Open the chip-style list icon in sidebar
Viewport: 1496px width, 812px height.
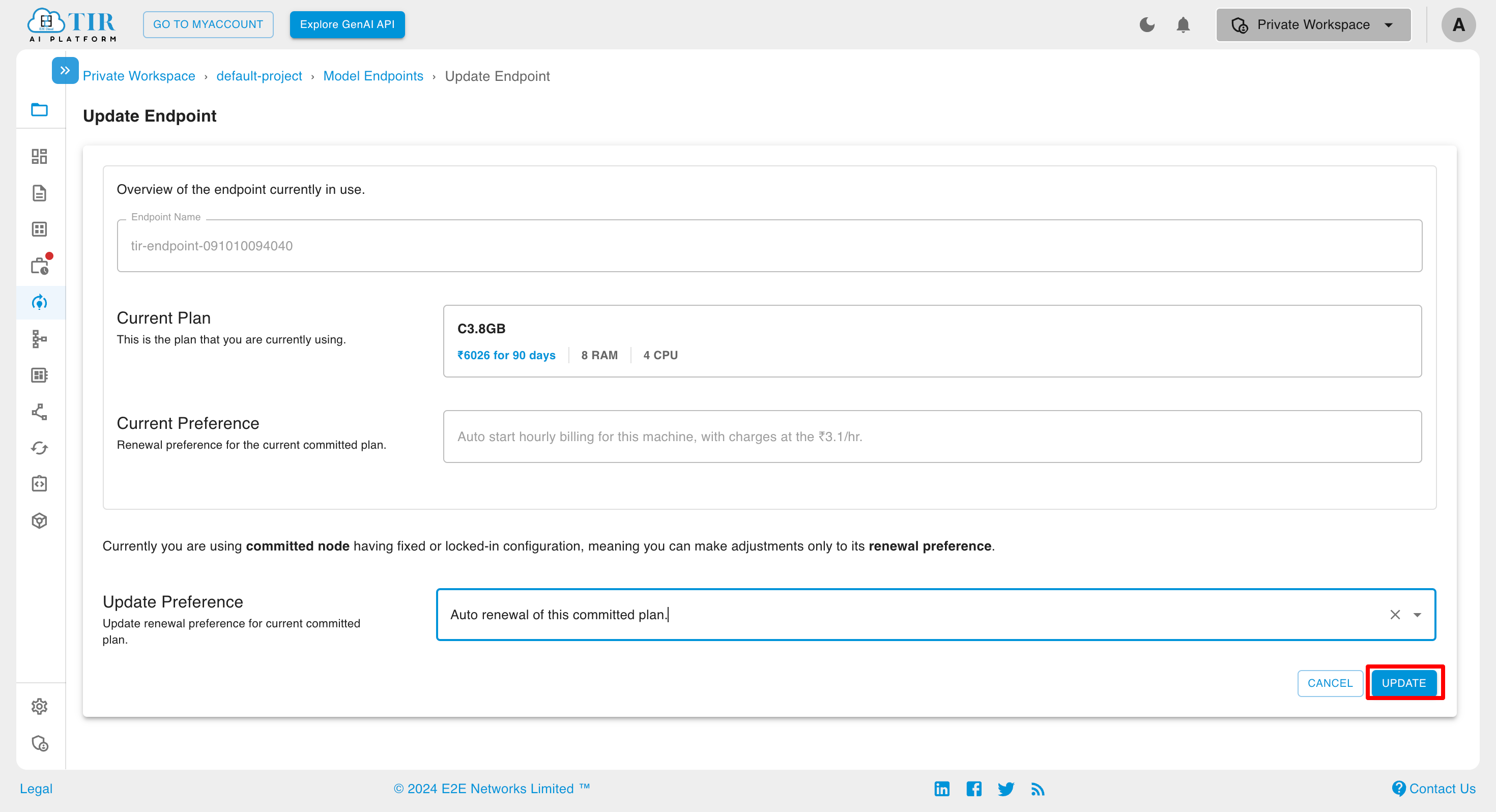tap(40, 375)
